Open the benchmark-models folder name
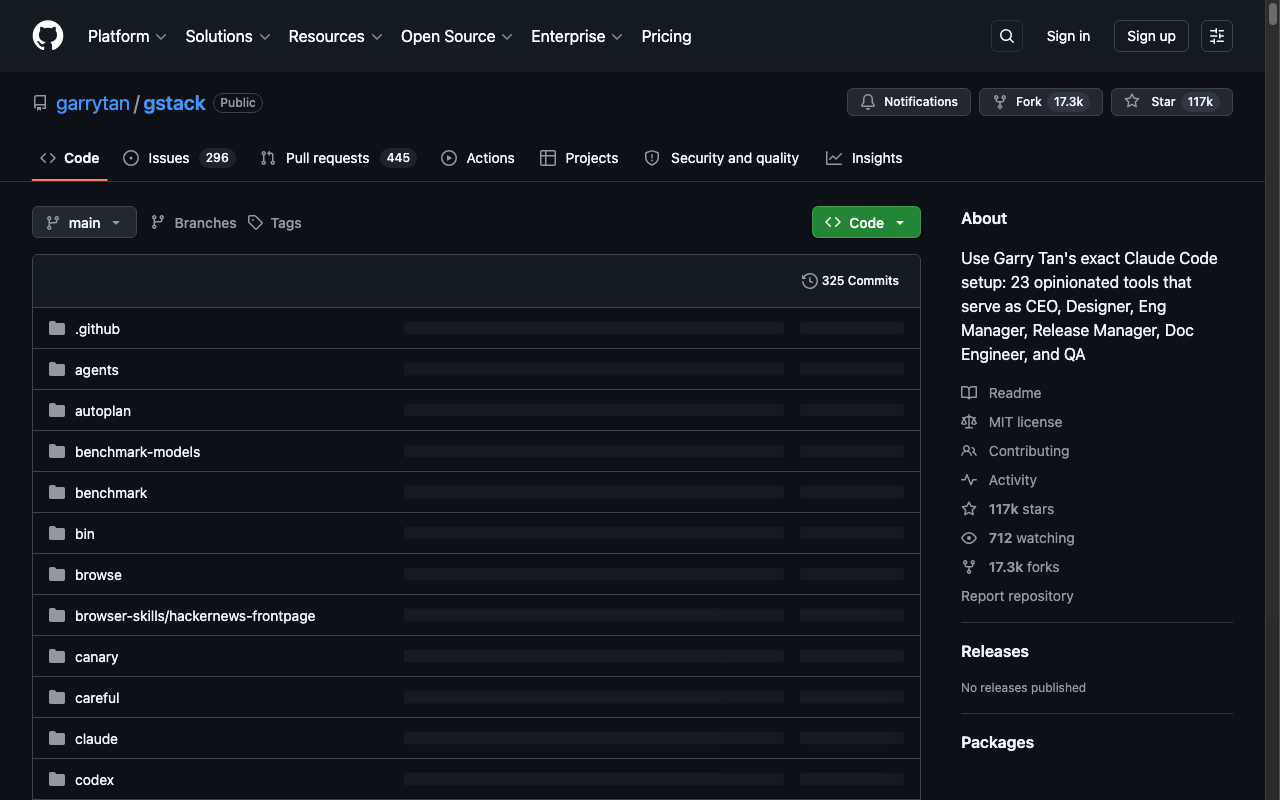The width and height of the screenshot is (1280, 800). 137,452
